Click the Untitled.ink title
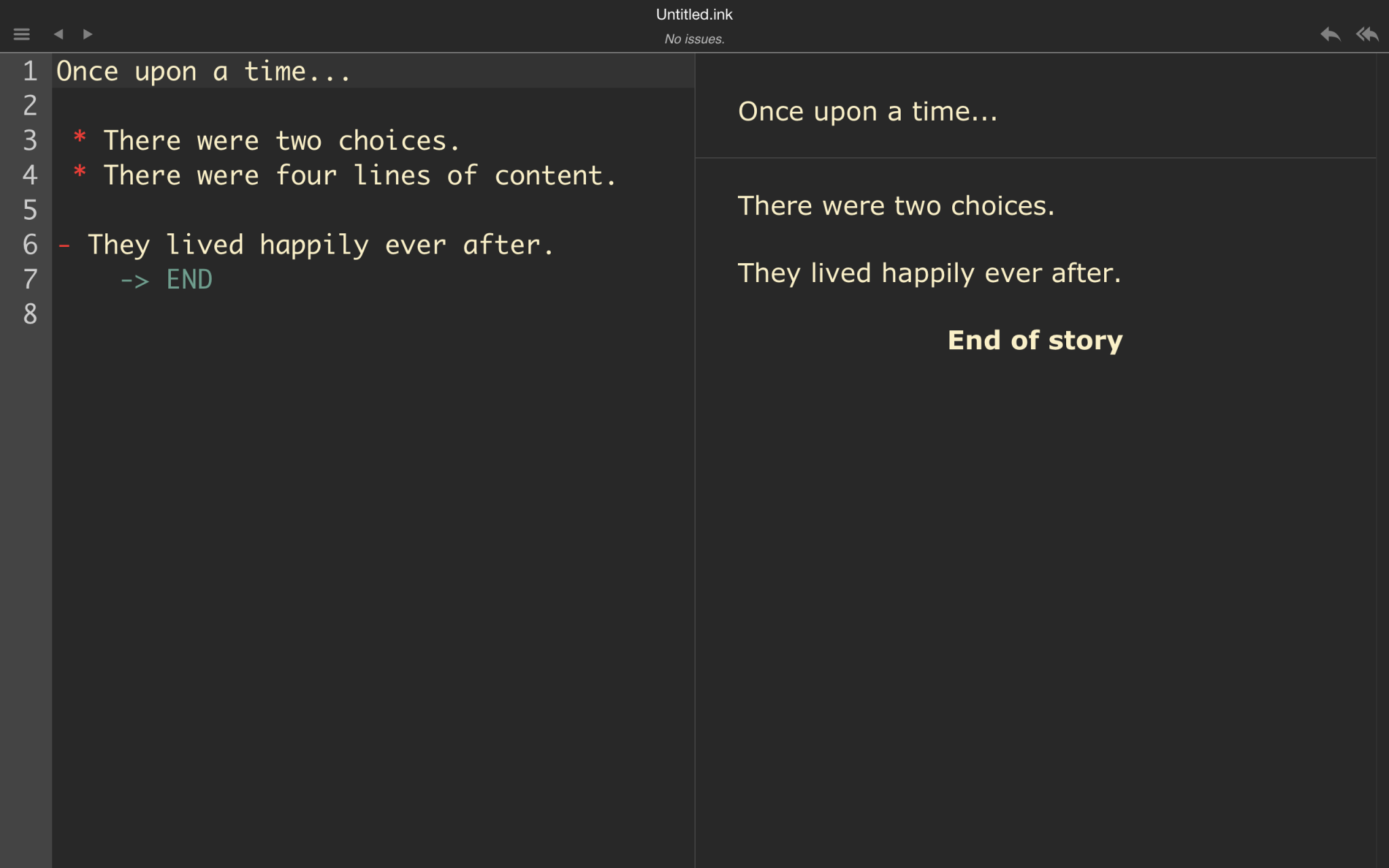This screenshot has height=868, width=1389. pos(694,14)
